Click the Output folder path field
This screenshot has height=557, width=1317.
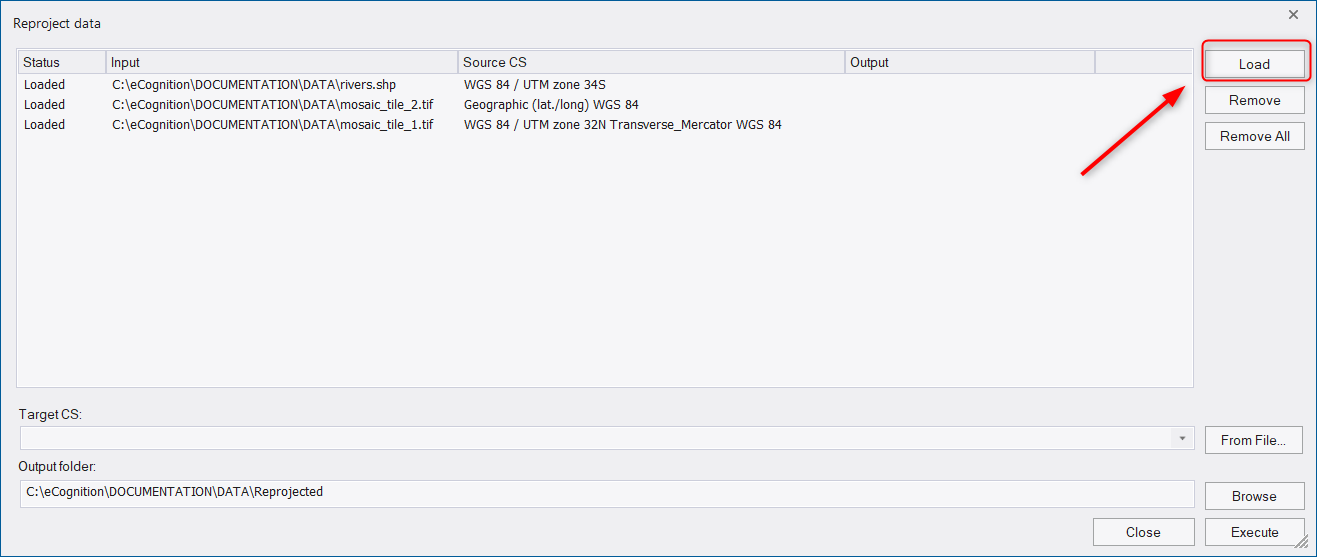pos(607,493)
